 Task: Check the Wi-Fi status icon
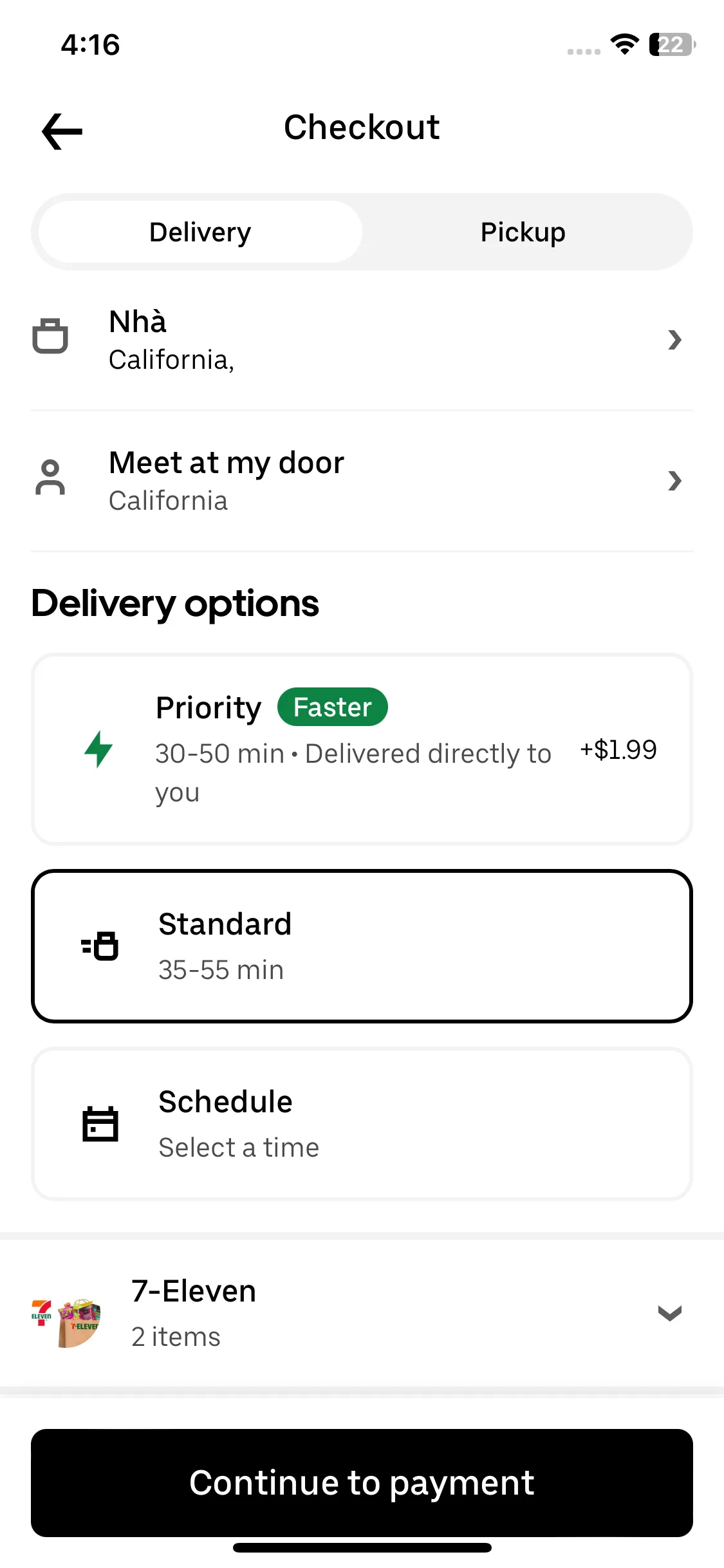[x=624, y=44]
